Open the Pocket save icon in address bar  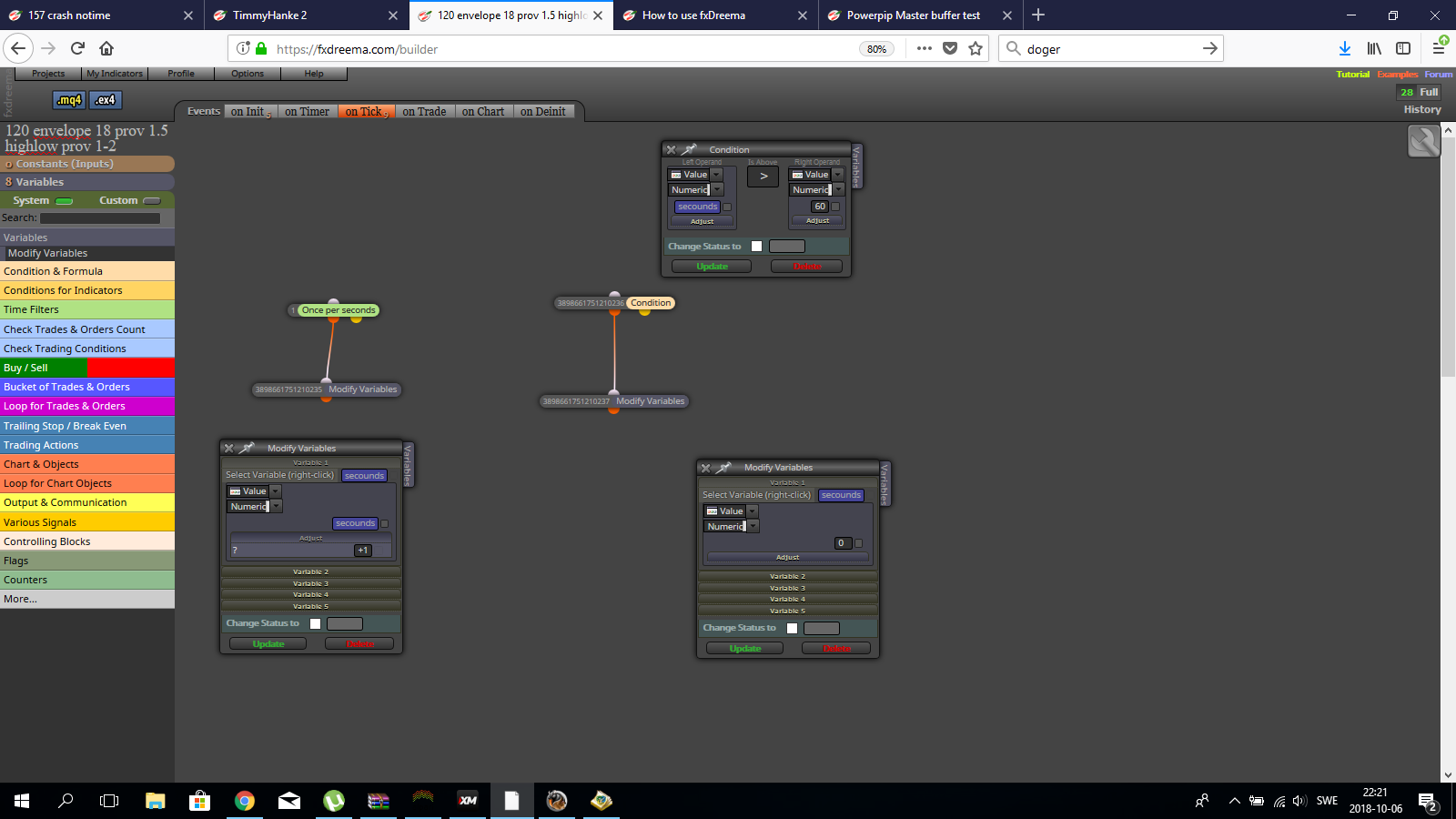pyautogui.click(x=950, y=48)
